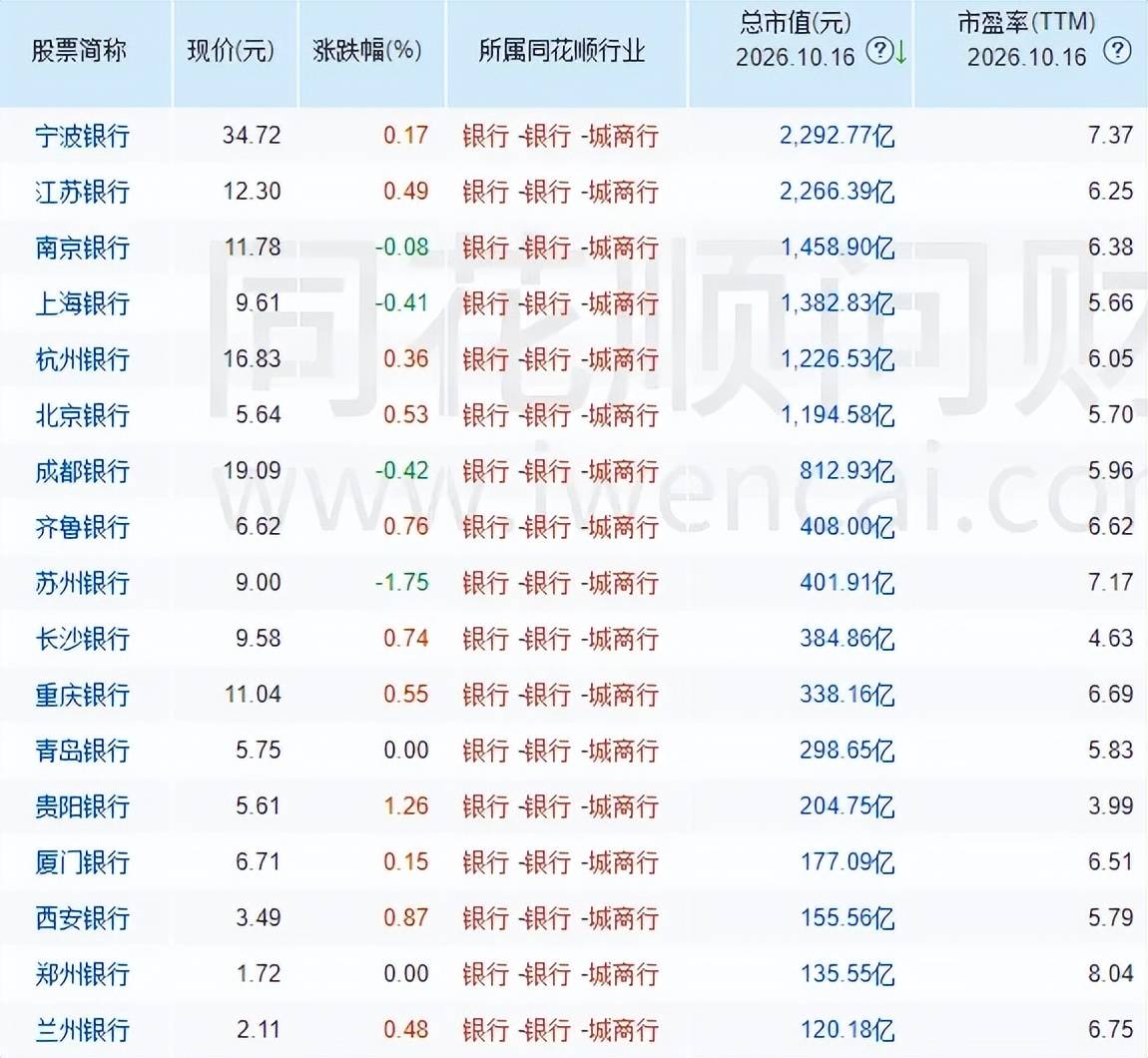Open the 南京银行 stock link
1148x1058 pixels.
click(83, 248)
